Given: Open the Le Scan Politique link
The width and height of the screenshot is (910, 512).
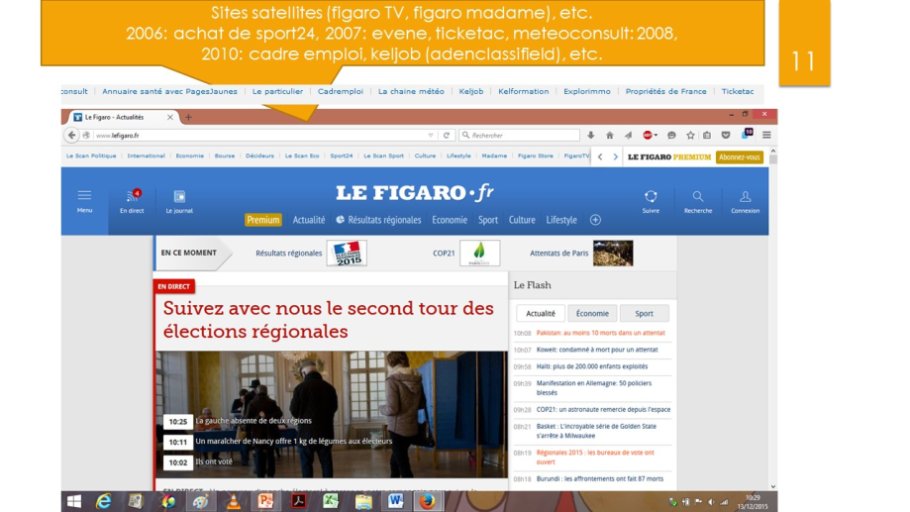Looking at the screenshot, I should [x=91, y=156].
